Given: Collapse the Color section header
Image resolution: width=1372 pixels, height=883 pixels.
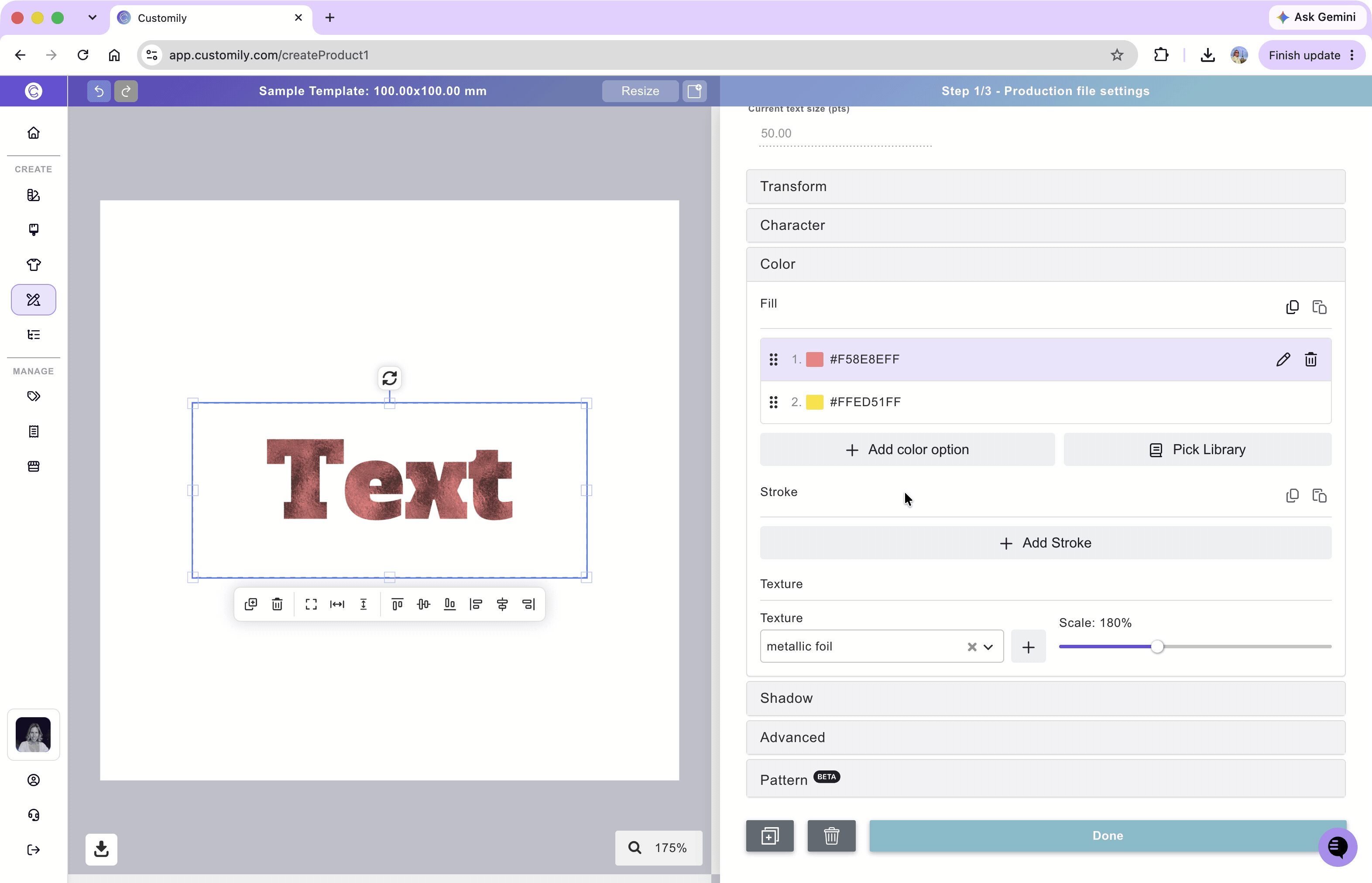Looking at the screenshot, I should [x=1045, y=264].
